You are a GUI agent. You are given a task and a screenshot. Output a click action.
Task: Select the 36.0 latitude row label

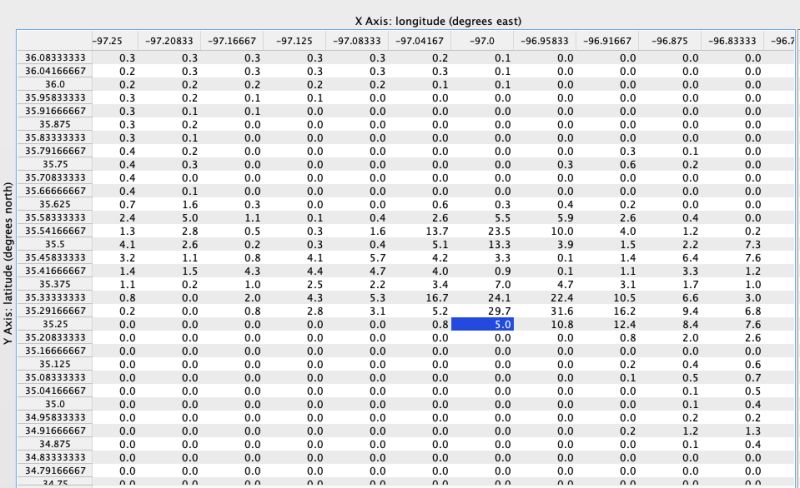point(55,84)
